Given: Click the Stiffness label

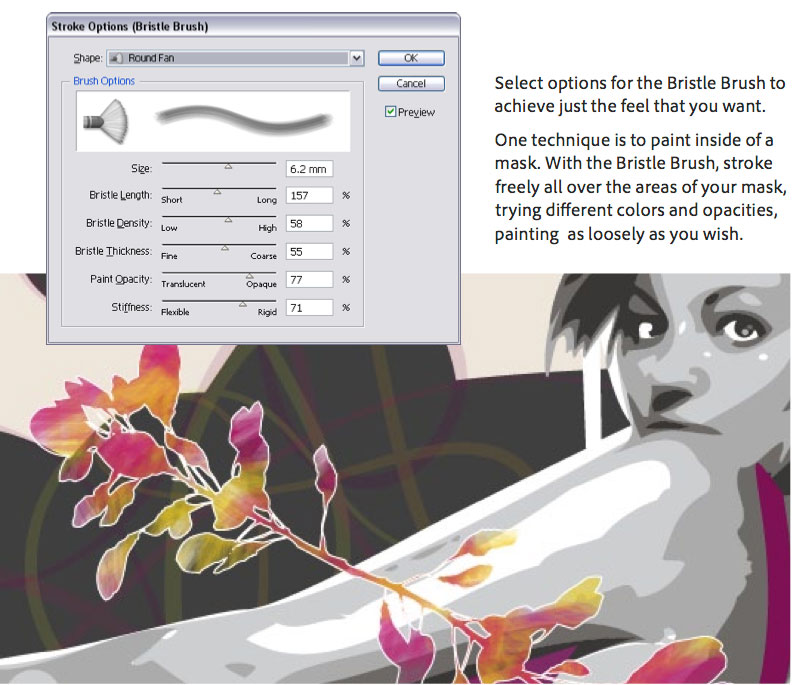Looking at the screenshot, I should pos(131,308).
